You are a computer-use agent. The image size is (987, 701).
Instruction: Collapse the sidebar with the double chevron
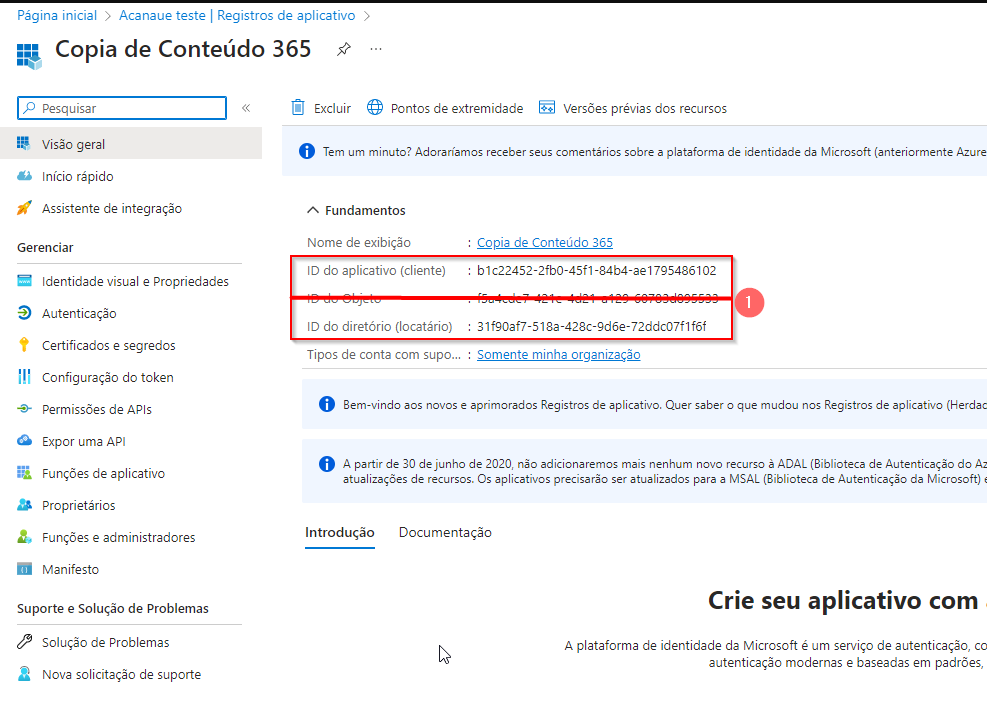click(x=246, y=108)
